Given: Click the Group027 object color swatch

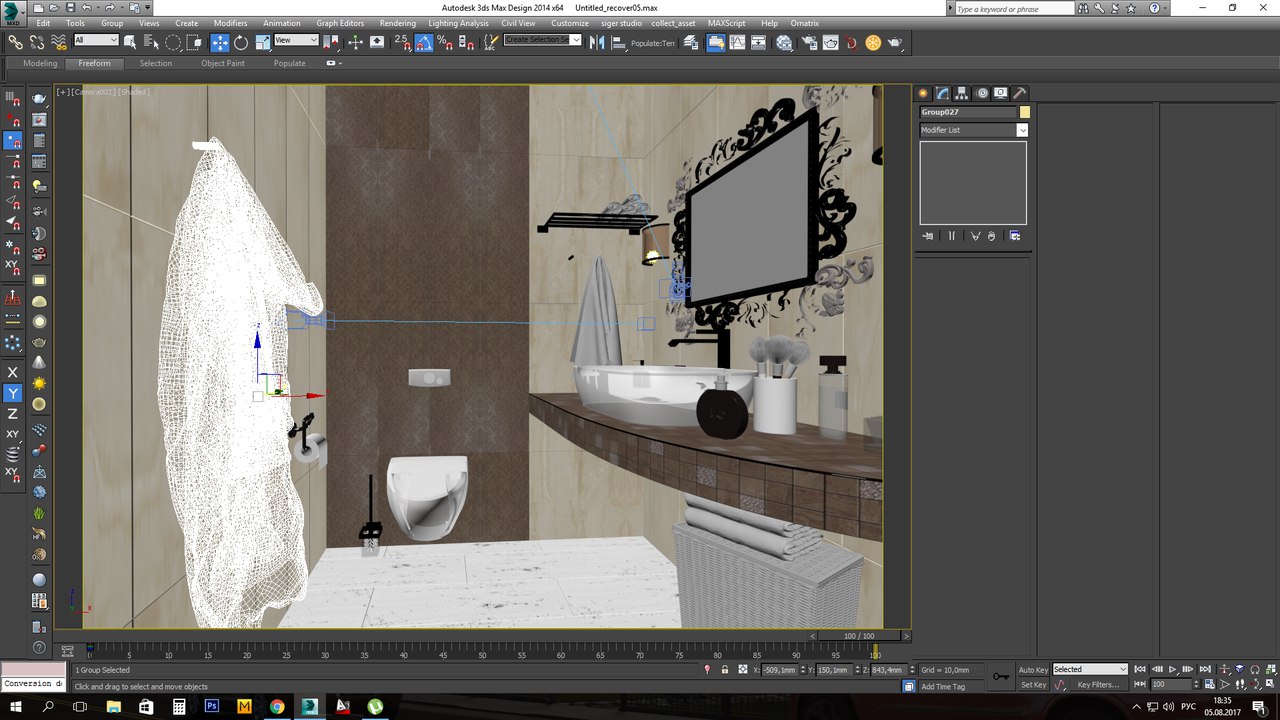Looking at the screenshot, I should (1025, 112).
